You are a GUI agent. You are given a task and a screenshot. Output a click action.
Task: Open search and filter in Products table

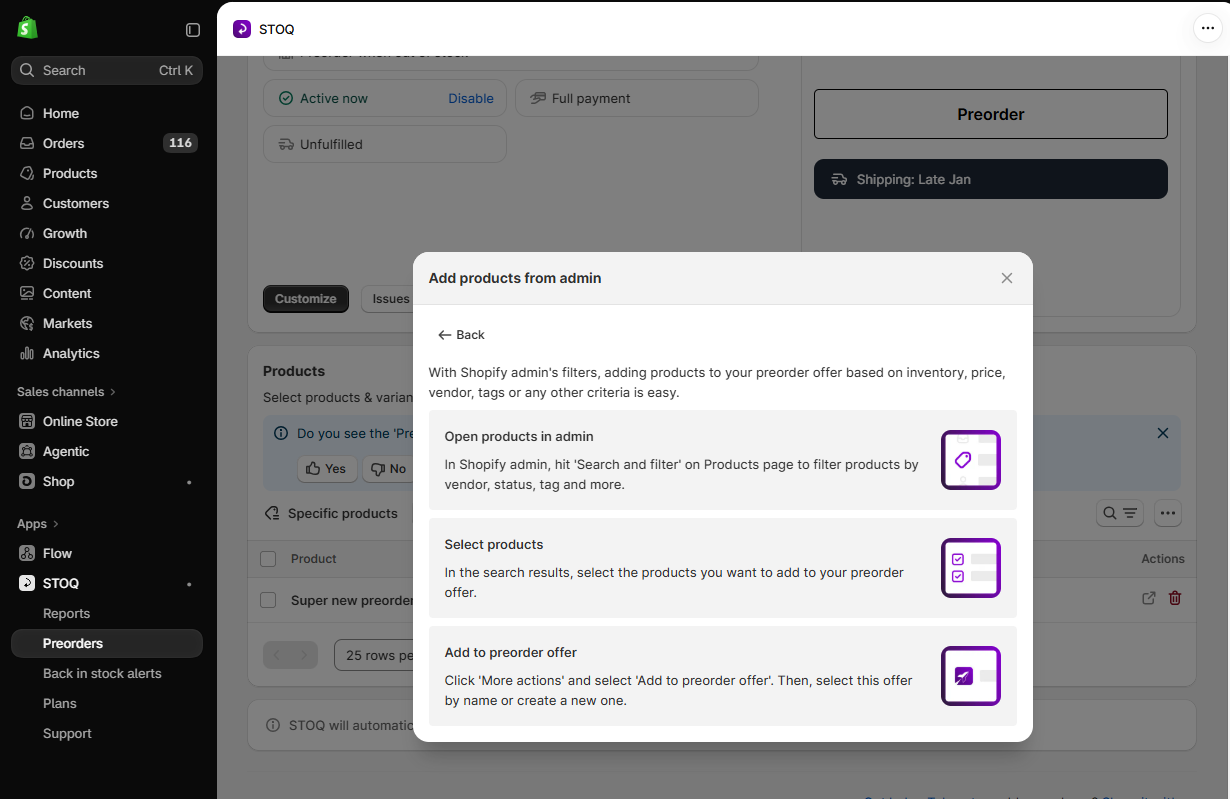1120,513
